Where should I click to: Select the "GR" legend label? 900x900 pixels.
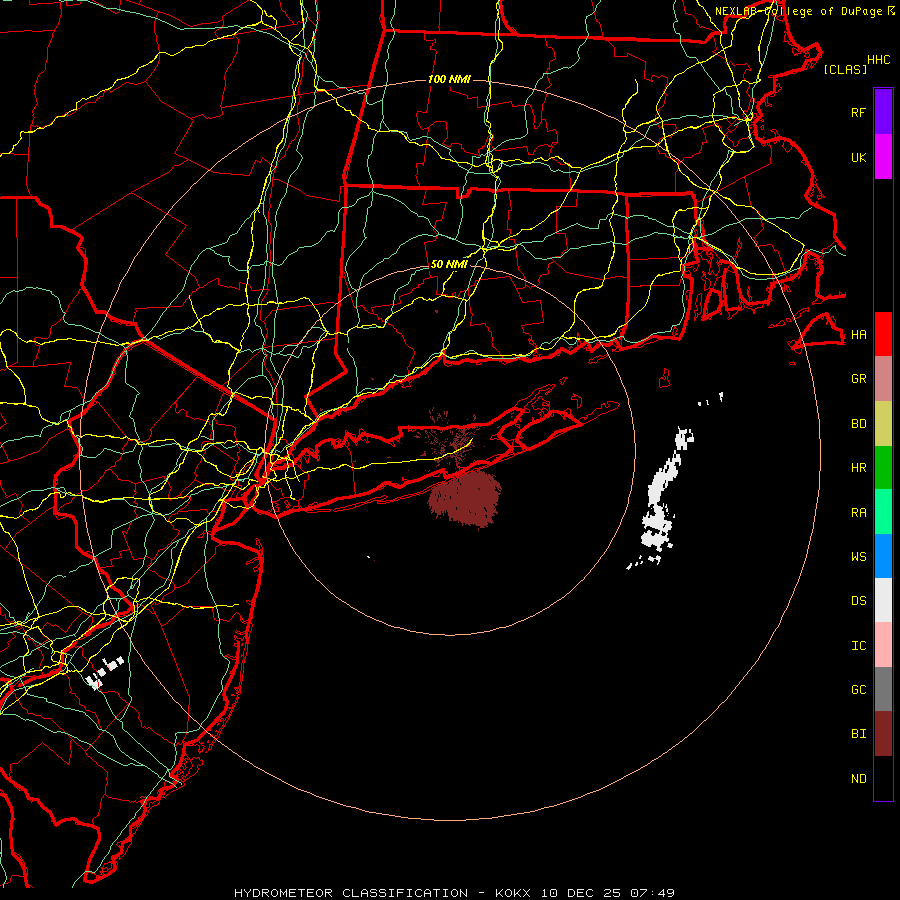pyautogui.click(x=859, y=379)
